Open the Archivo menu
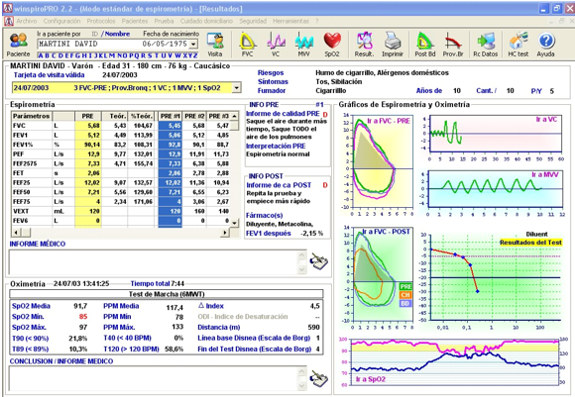 tap(27, 21)
